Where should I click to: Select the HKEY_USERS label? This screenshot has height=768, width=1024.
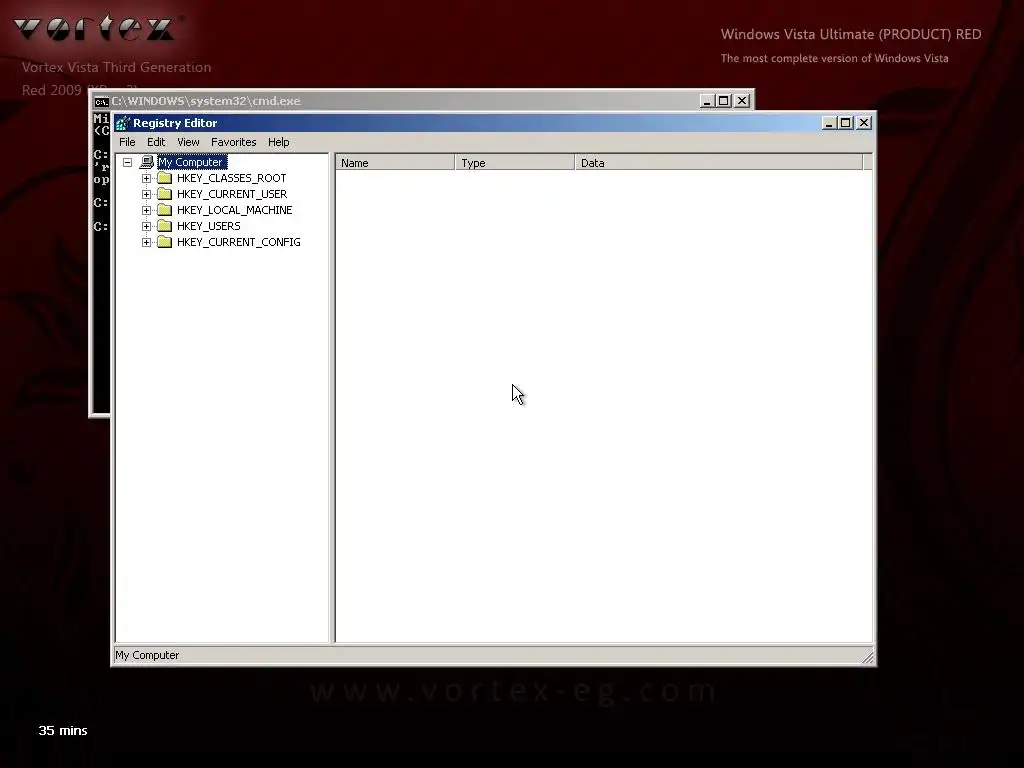tap(208, 226)
